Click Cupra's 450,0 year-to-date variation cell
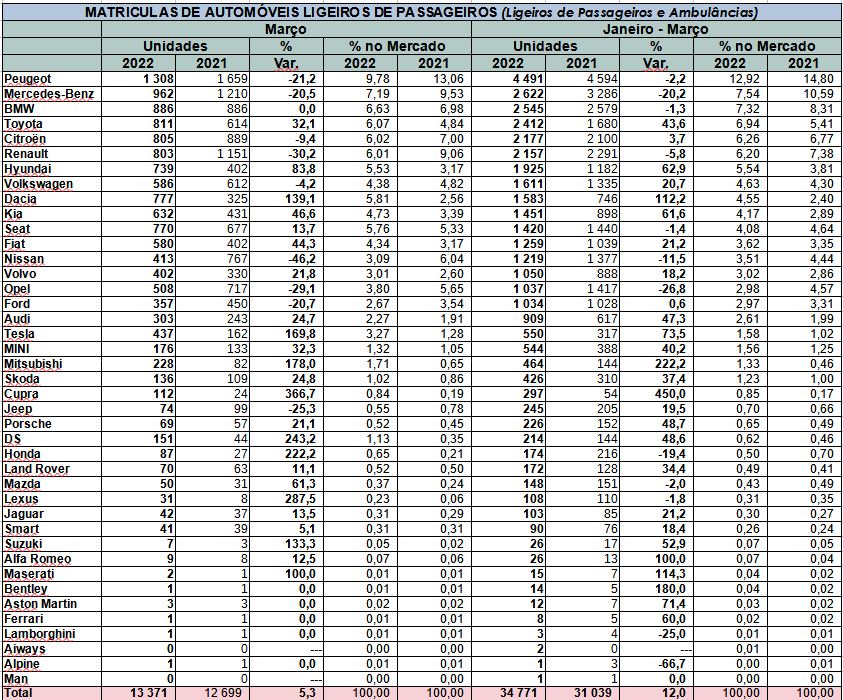 (x=656, y=393)
